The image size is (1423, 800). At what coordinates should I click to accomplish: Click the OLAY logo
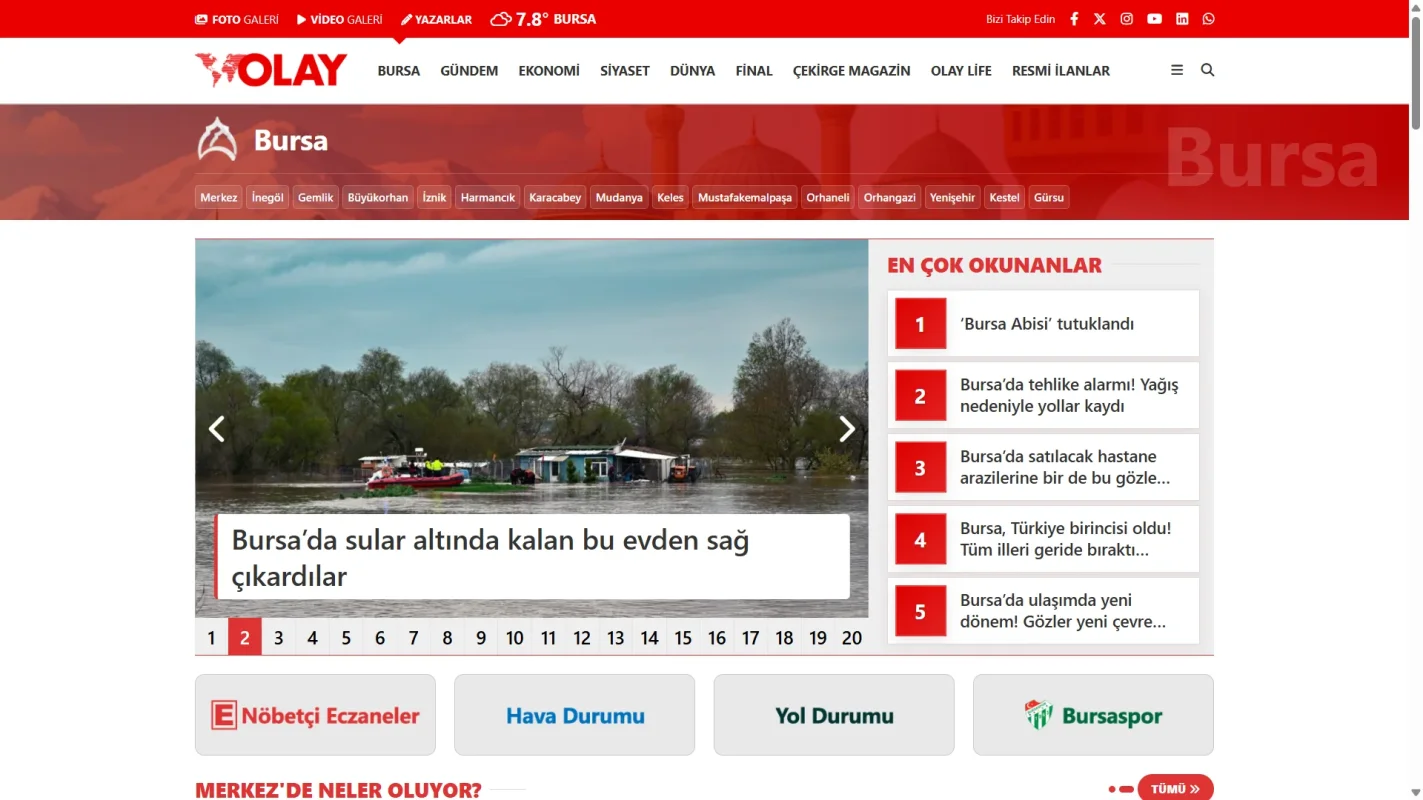pos(270,70)
